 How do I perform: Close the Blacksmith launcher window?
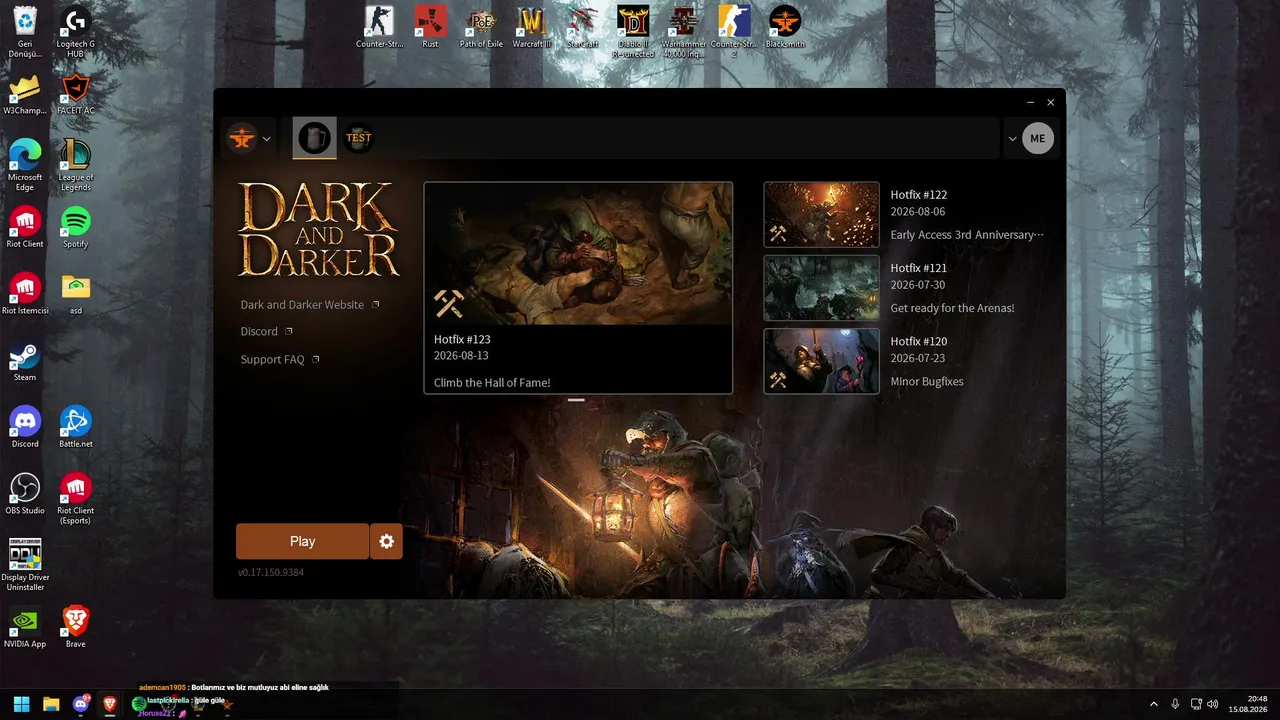point(1051,102)
